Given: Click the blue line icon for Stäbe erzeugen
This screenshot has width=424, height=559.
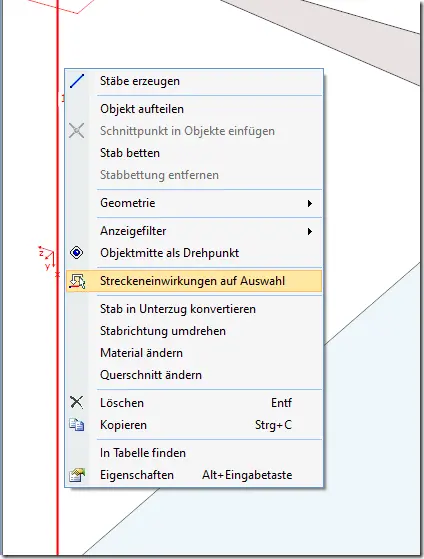Looking at the screenshot, I should (77, 81).
